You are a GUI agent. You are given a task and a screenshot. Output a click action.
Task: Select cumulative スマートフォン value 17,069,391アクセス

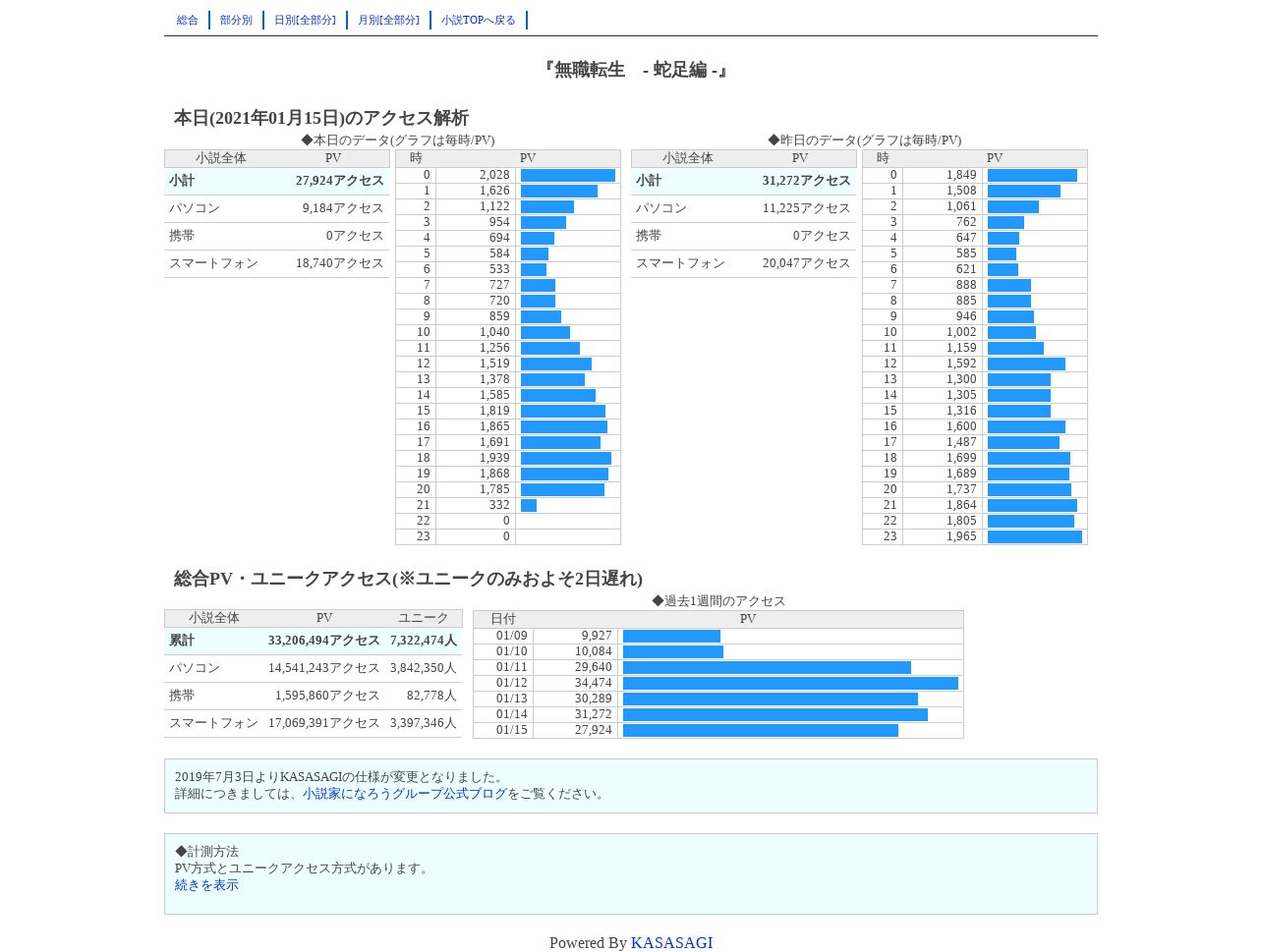[x=323, y=723]
